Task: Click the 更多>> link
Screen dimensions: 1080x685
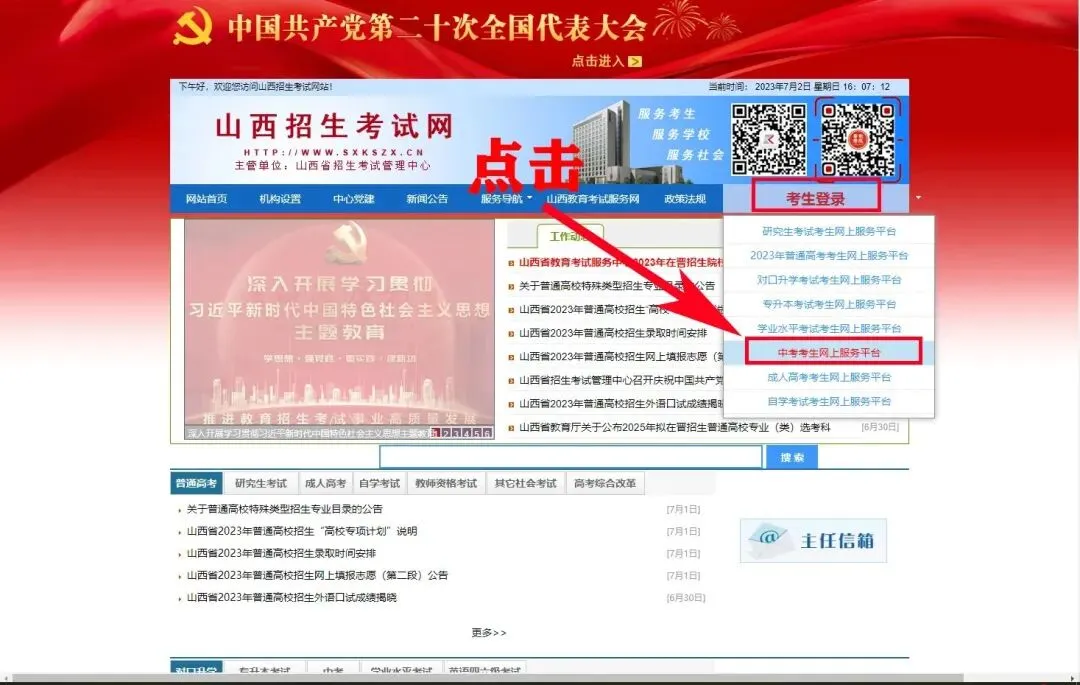Action: [x=489, y=633]
